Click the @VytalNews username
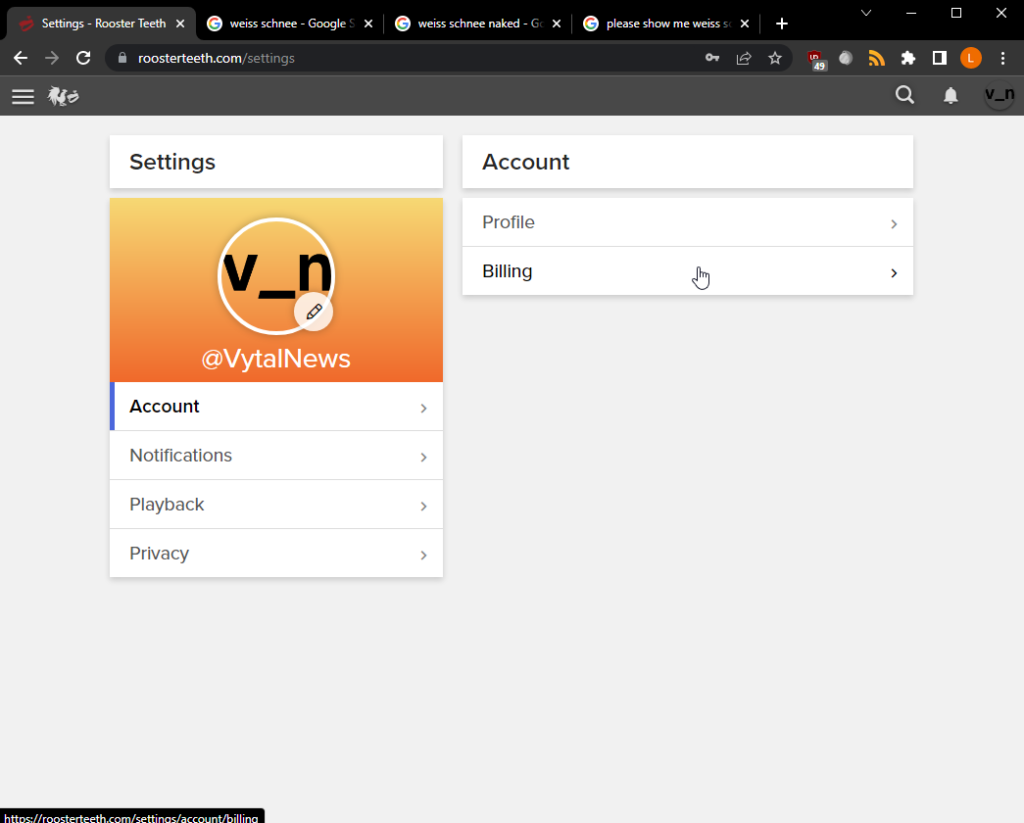This screenshot has width=1024, height=823. [x=276, y=359]
